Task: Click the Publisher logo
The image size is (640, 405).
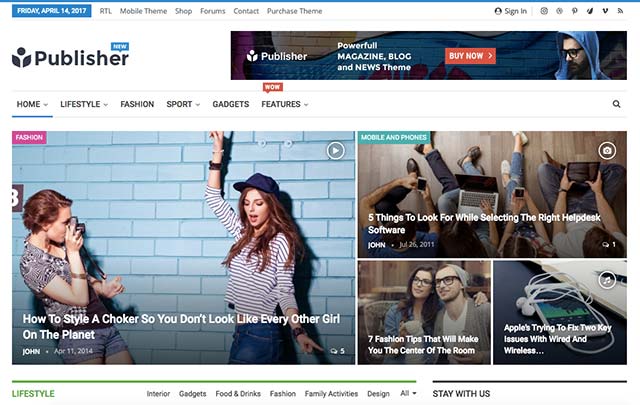Action: (x=71, y=57)
